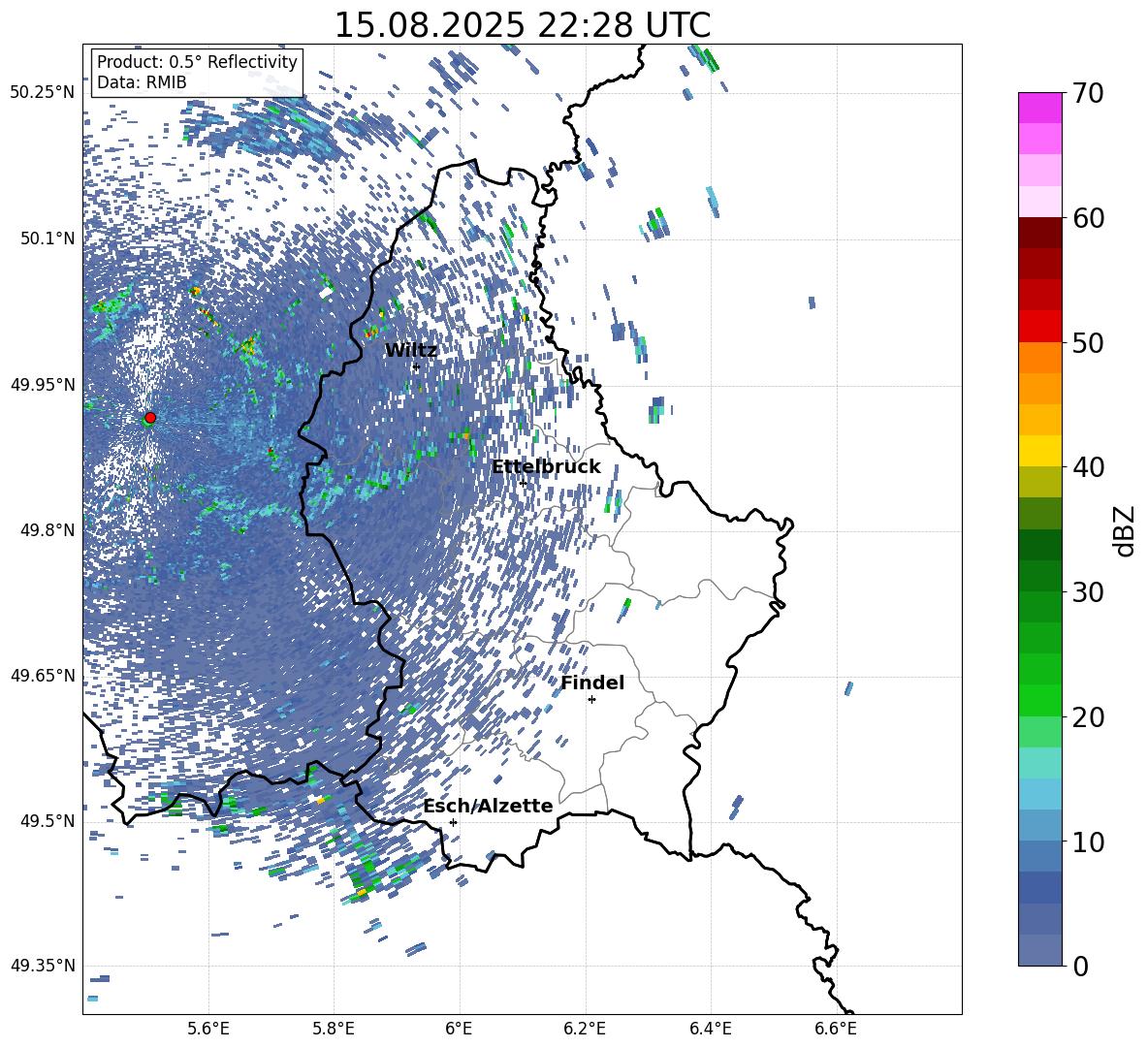
Task: Click the title '15.08.2025 22:28 UTC'
Action: (x=522, y=25)
